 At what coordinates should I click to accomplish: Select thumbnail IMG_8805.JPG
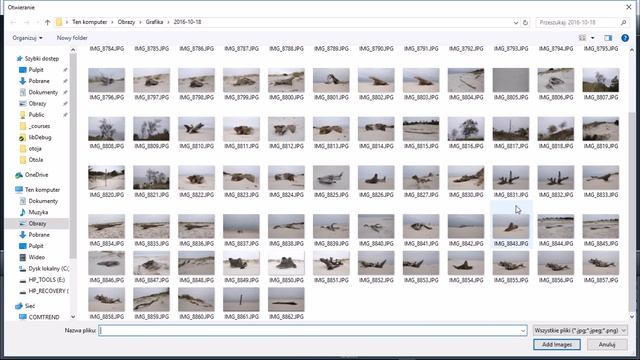(511, 80)
